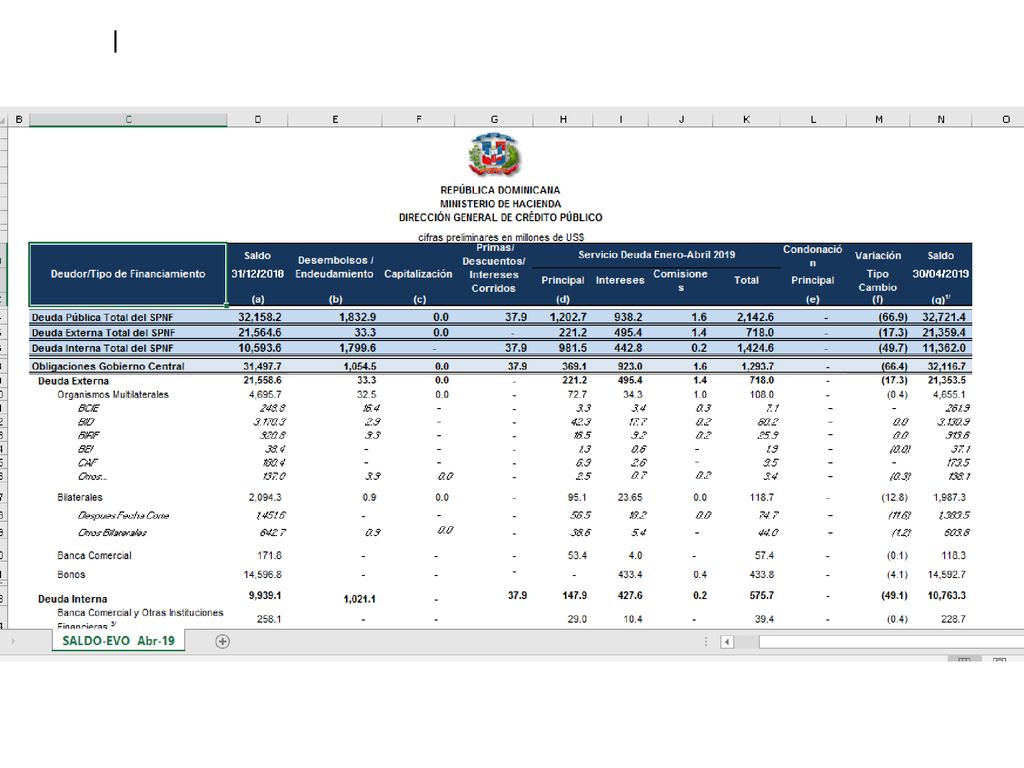Select the value 32,721.4 cell
The width and height of the screenshot is (1024, 768).
click(944, 317)
